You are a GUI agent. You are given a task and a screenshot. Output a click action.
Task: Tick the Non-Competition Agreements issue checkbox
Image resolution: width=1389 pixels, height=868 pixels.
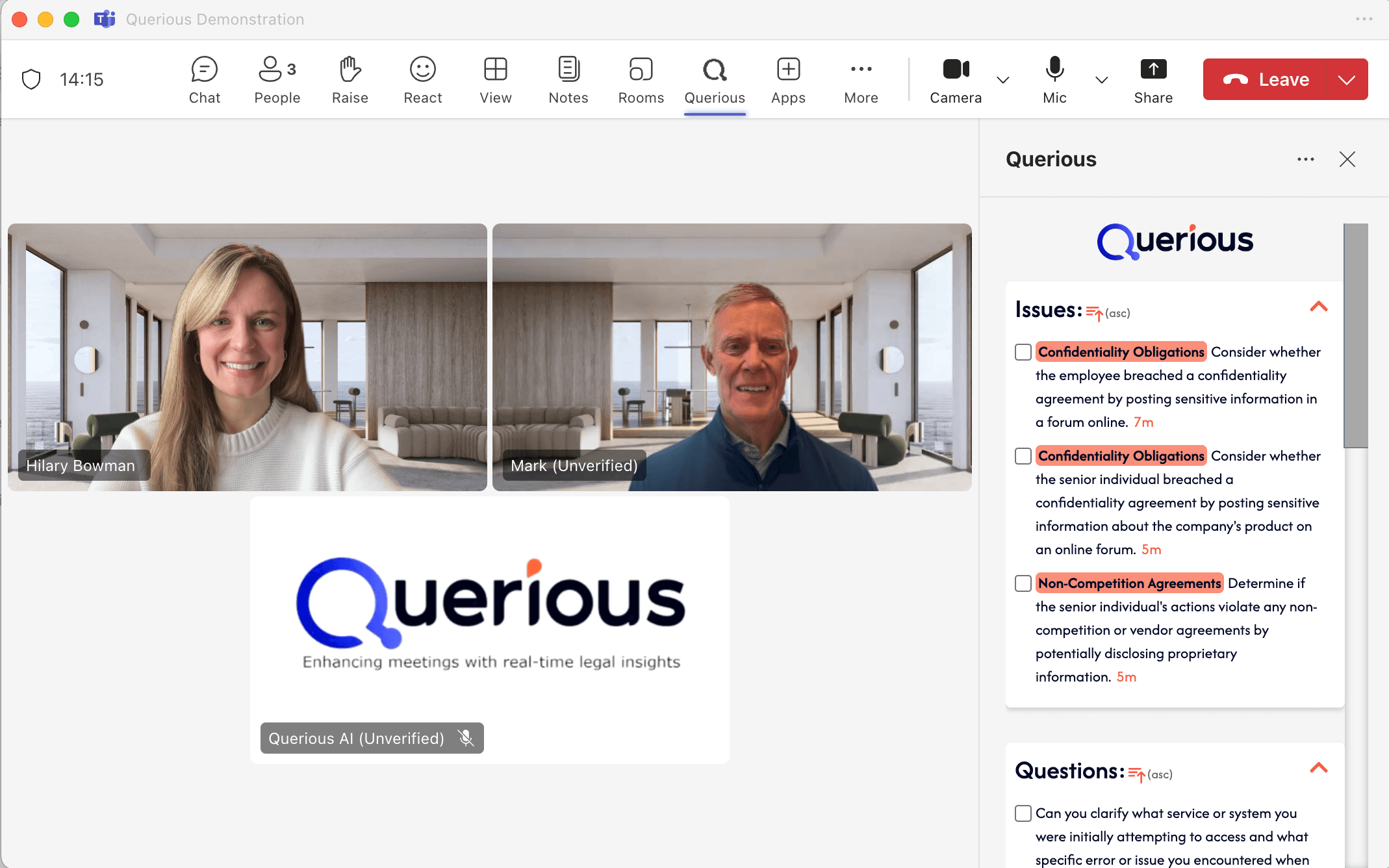coord(1023,583)
